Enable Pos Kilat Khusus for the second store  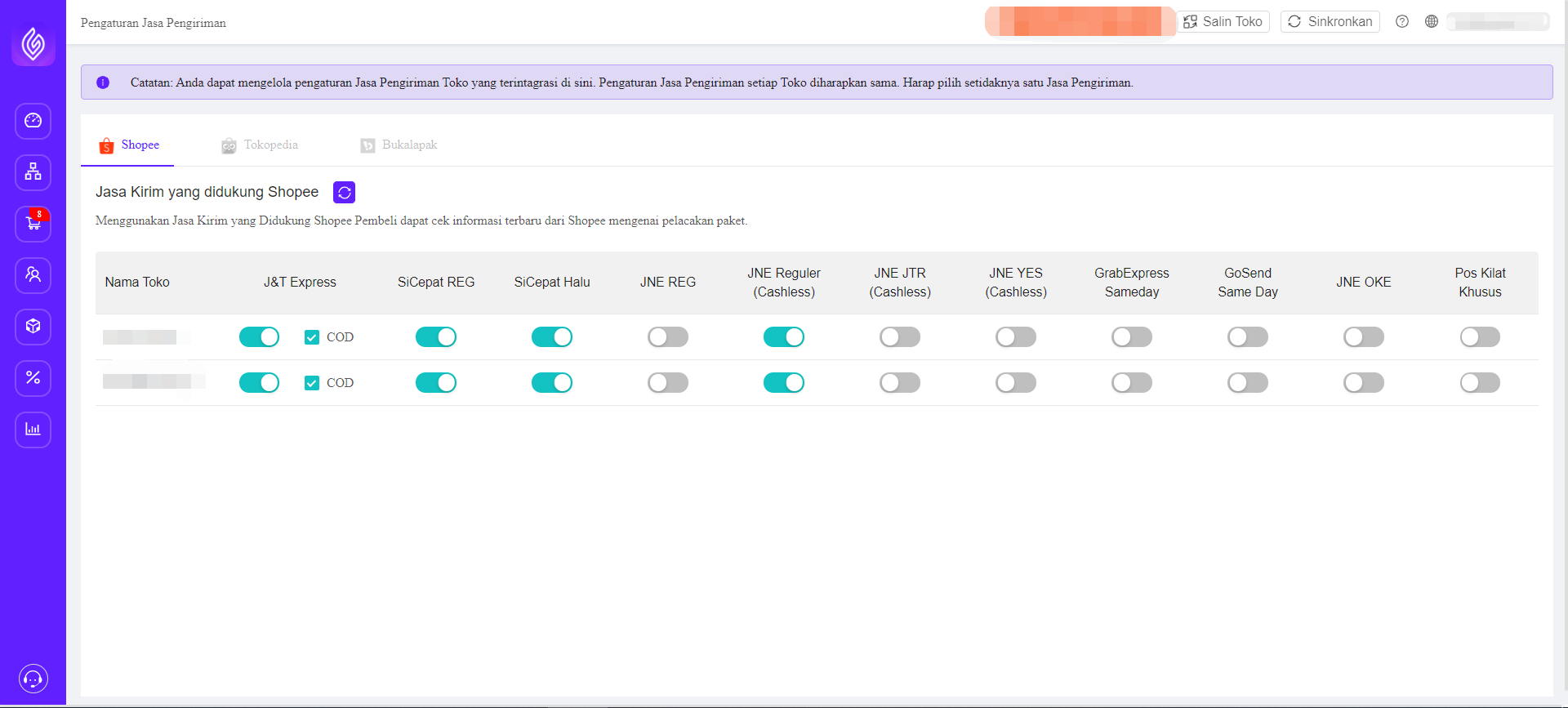tap(1480, 383)
